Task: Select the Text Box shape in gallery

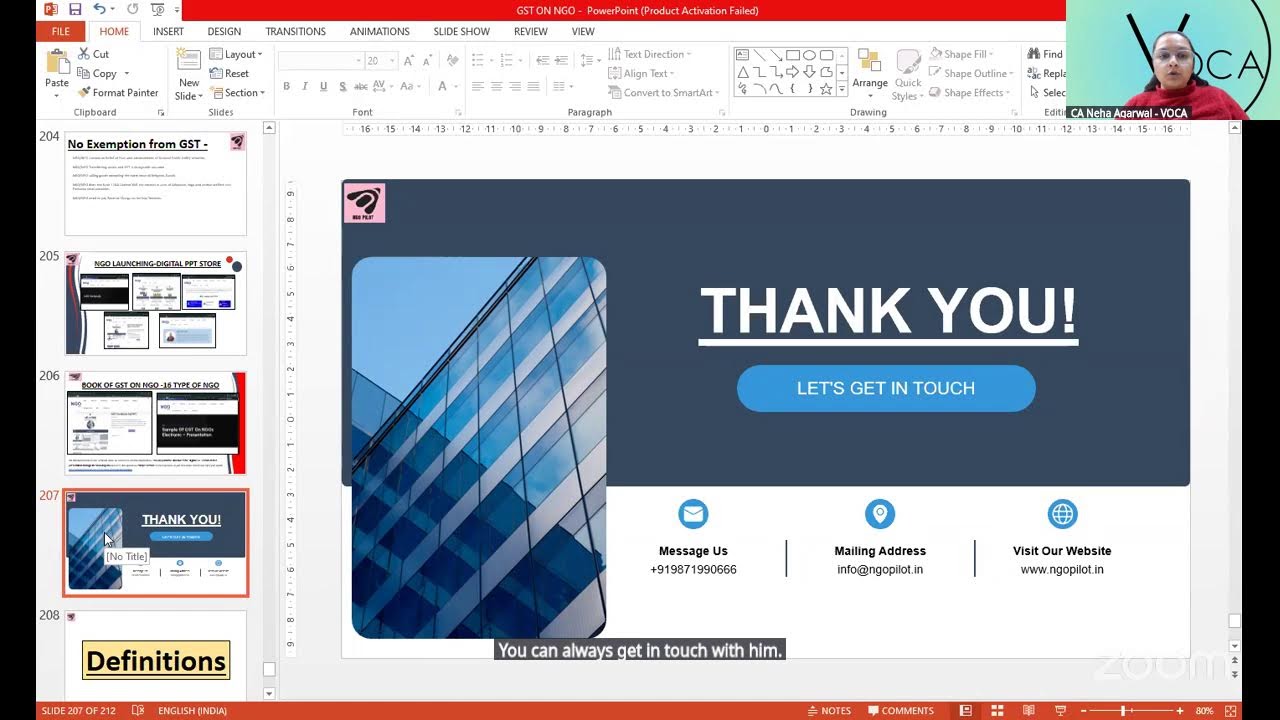Action: [x=743, y=55]
